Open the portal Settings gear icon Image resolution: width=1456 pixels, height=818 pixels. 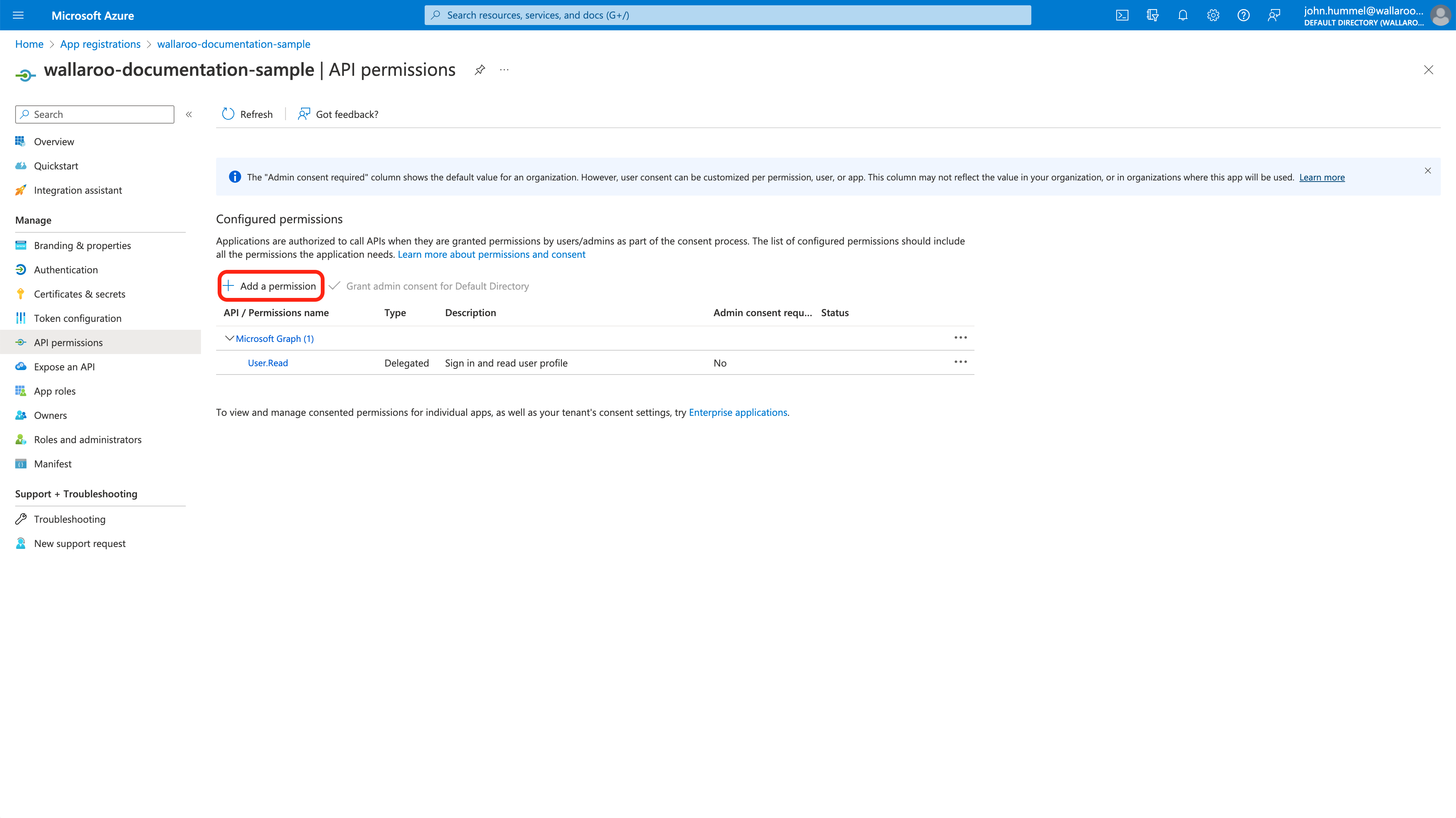tap(1213, 15)
